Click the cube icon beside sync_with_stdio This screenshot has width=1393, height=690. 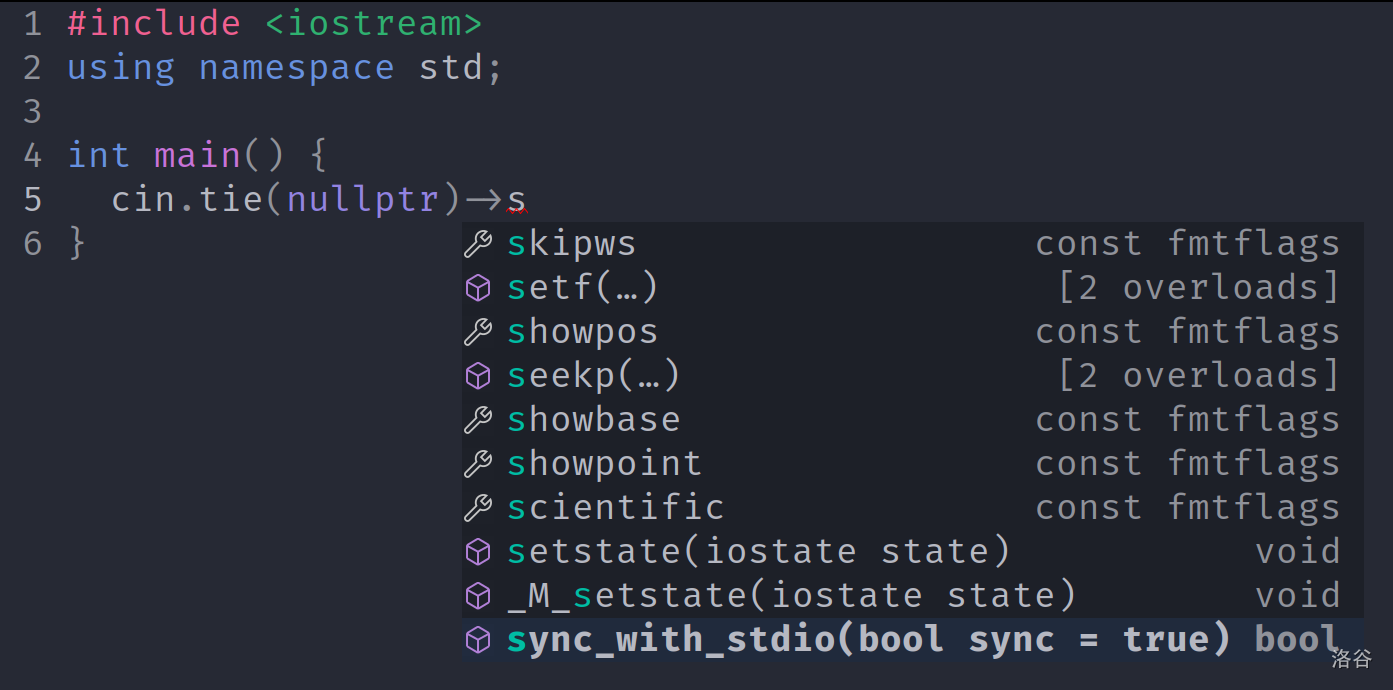(478, 640)
